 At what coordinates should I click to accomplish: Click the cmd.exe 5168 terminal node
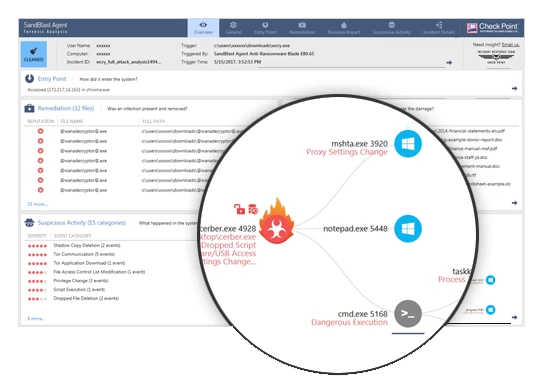click(408, 313)
